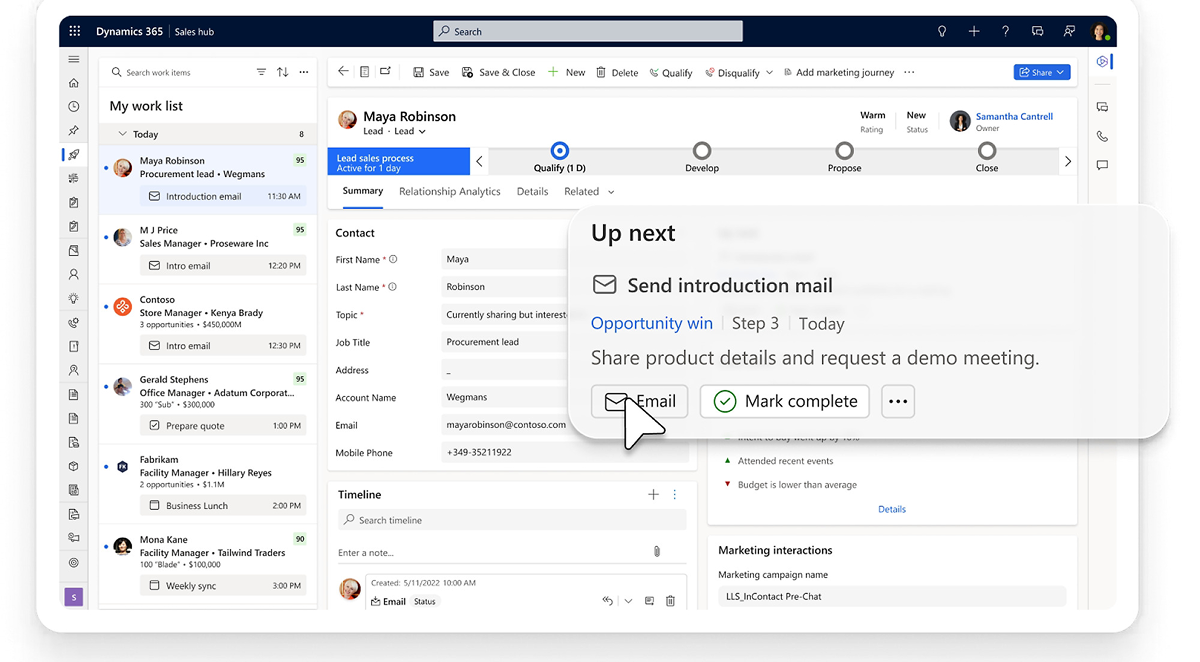Click Mark complete in Up next card

coord(785,401)
